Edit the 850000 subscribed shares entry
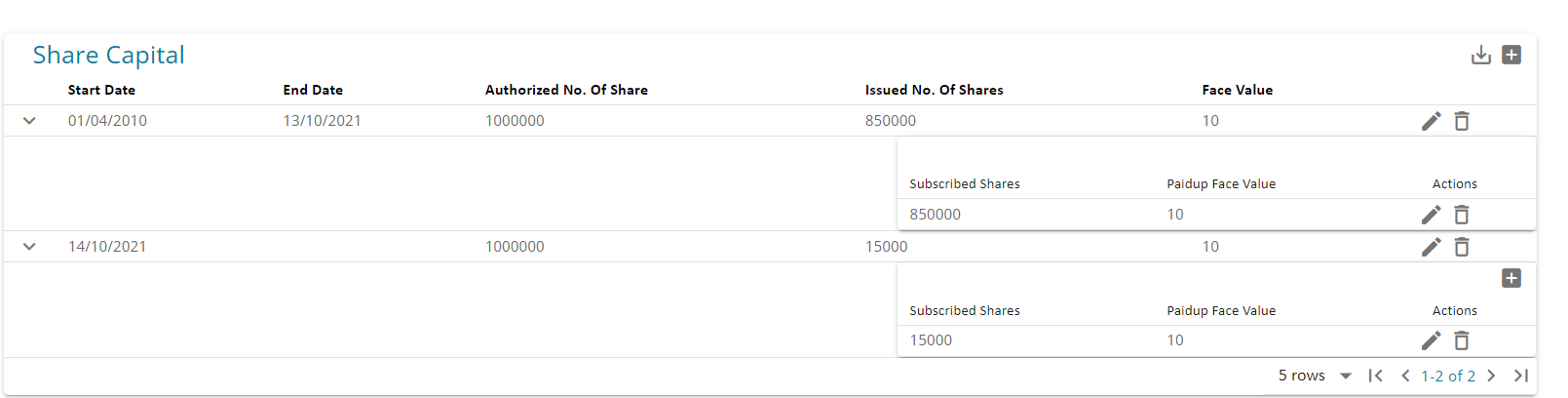This screenshot has width=1568, height=398. click(1431, 215)
